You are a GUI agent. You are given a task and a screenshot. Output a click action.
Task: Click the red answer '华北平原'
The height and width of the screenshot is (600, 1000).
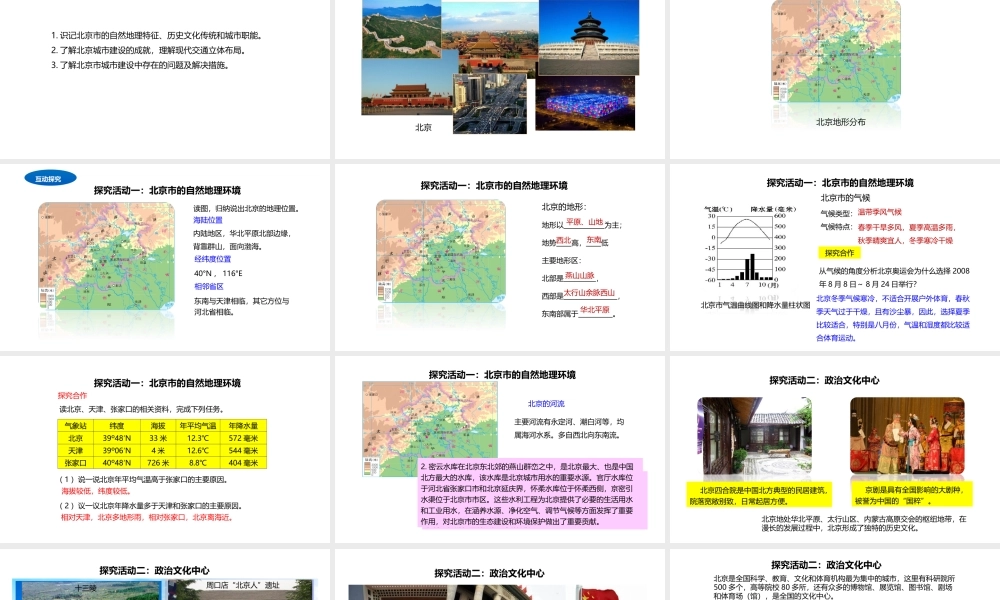pyautogui.click(x=595, y=310)
